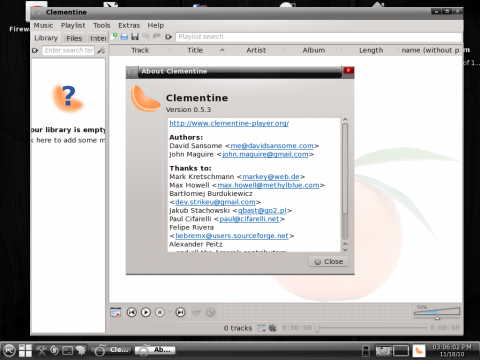Image resolution: width=480 pixels, height=360 pixels.
Task: Launch the terminal icon in taskbar
Action: point(68,350)
